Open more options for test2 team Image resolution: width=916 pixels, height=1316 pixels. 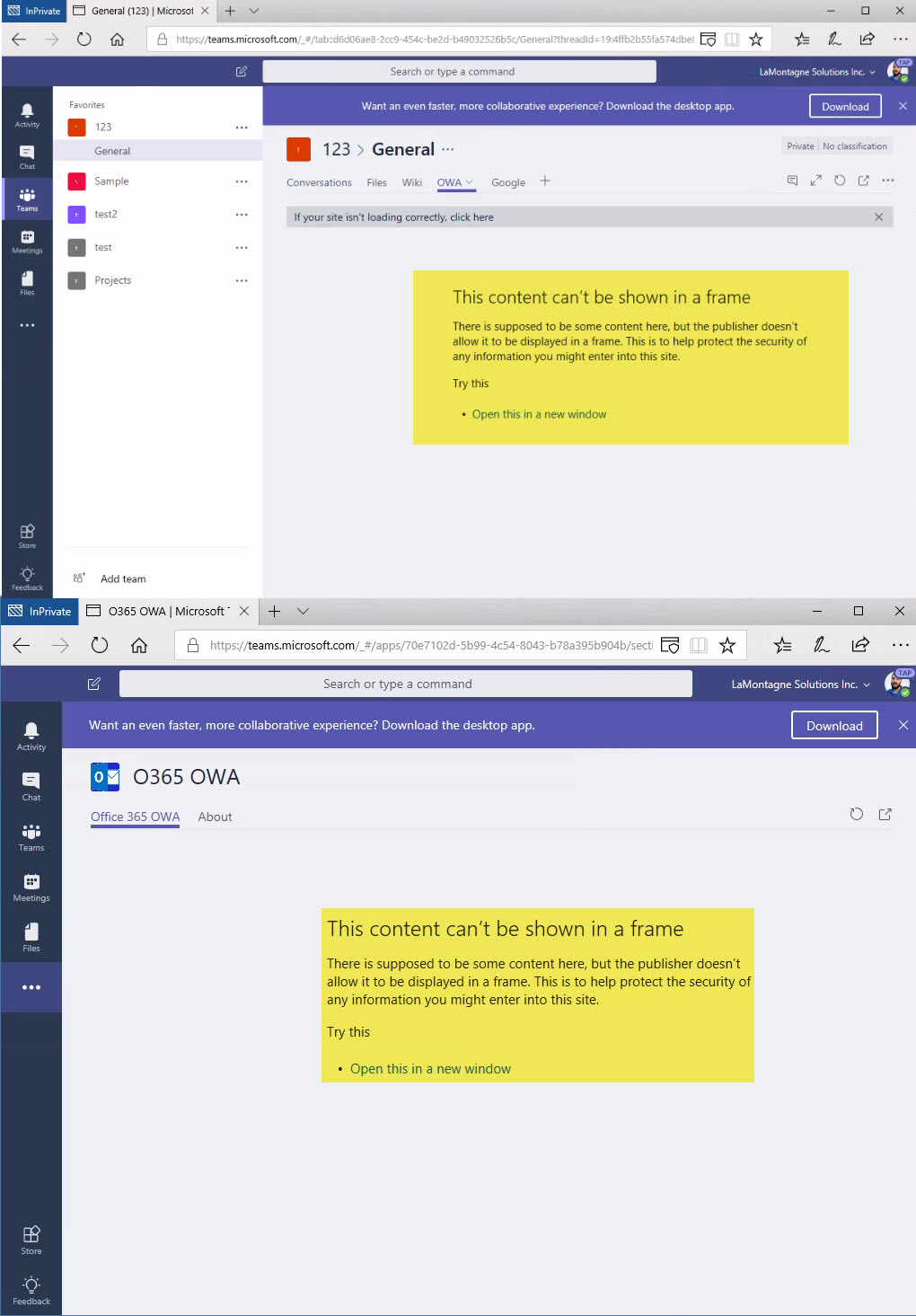[242, 215]
